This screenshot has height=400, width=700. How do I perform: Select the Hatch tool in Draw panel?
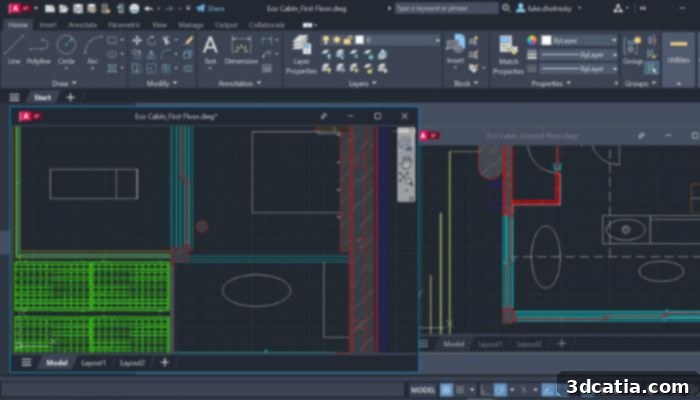(112, 68)
